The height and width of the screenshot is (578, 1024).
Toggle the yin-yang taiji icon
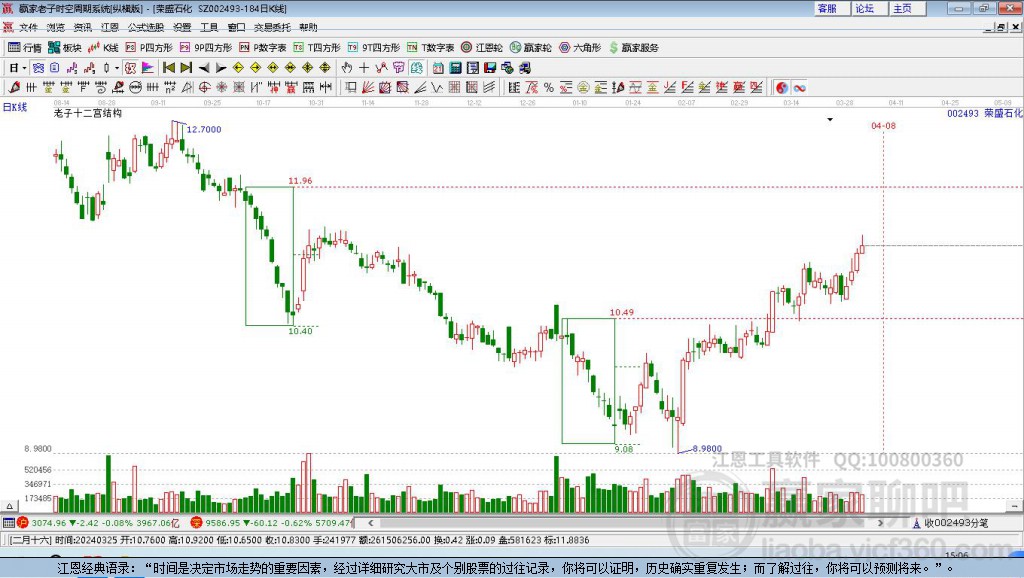tap(782, 88)
